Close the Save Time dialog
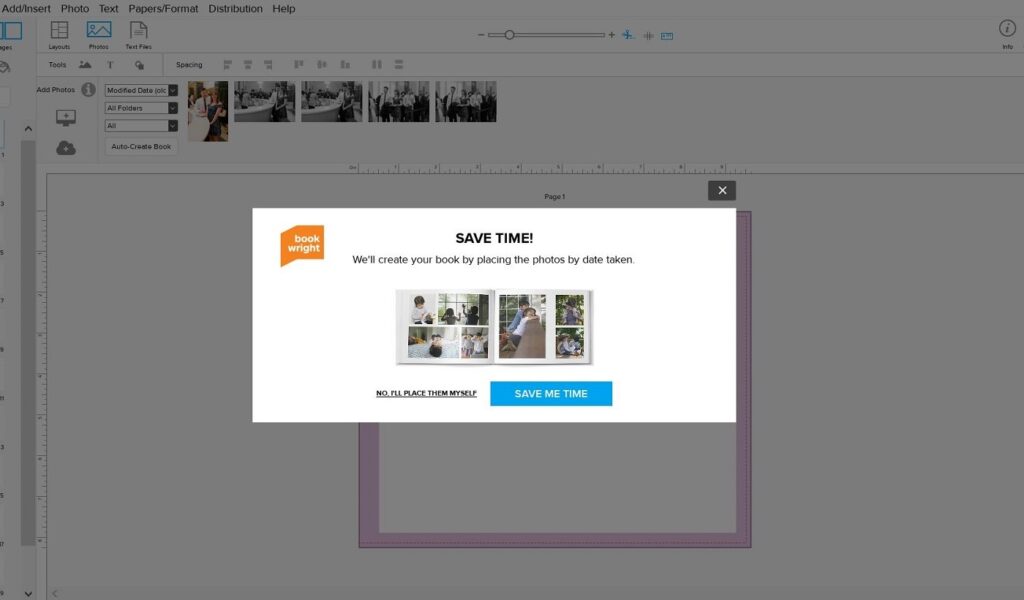Viewport: 1024px width, 600px height. coord(722,191)
